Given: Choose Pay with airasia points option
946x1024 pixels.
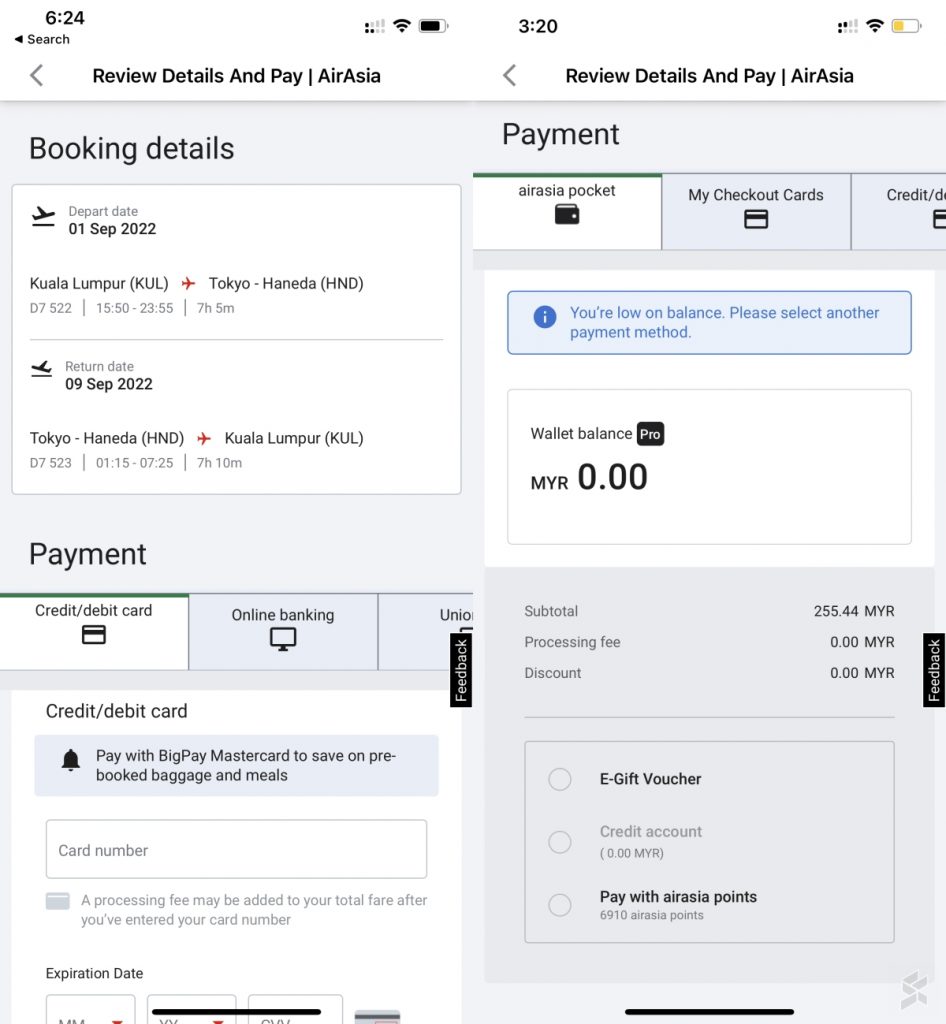Looking at the screenshot, I should click(x=560, y=905).
